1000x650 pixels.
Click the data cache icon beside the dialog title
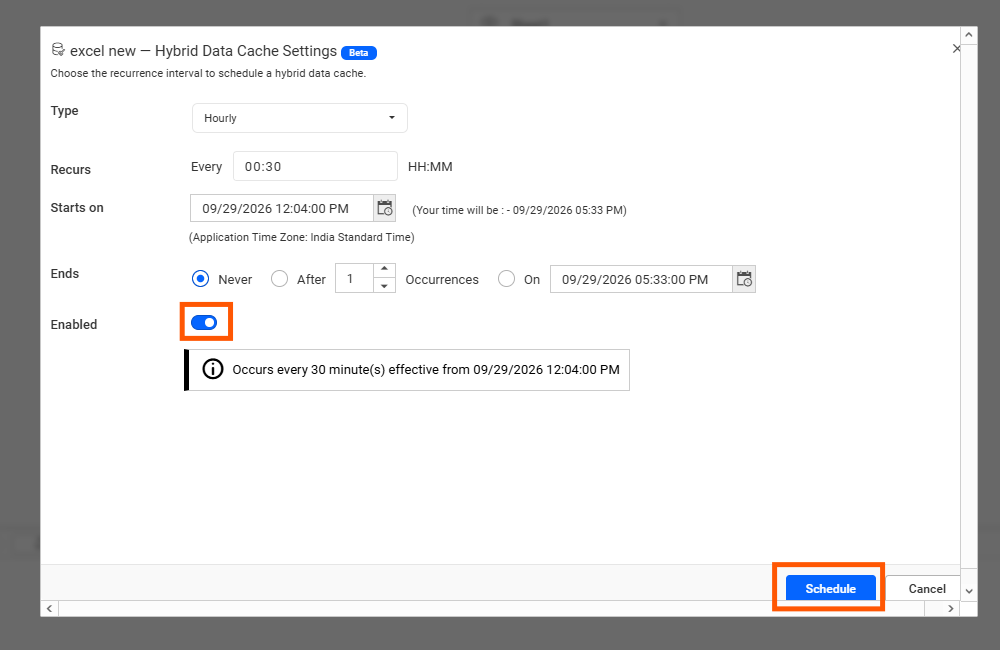[58, 50]
